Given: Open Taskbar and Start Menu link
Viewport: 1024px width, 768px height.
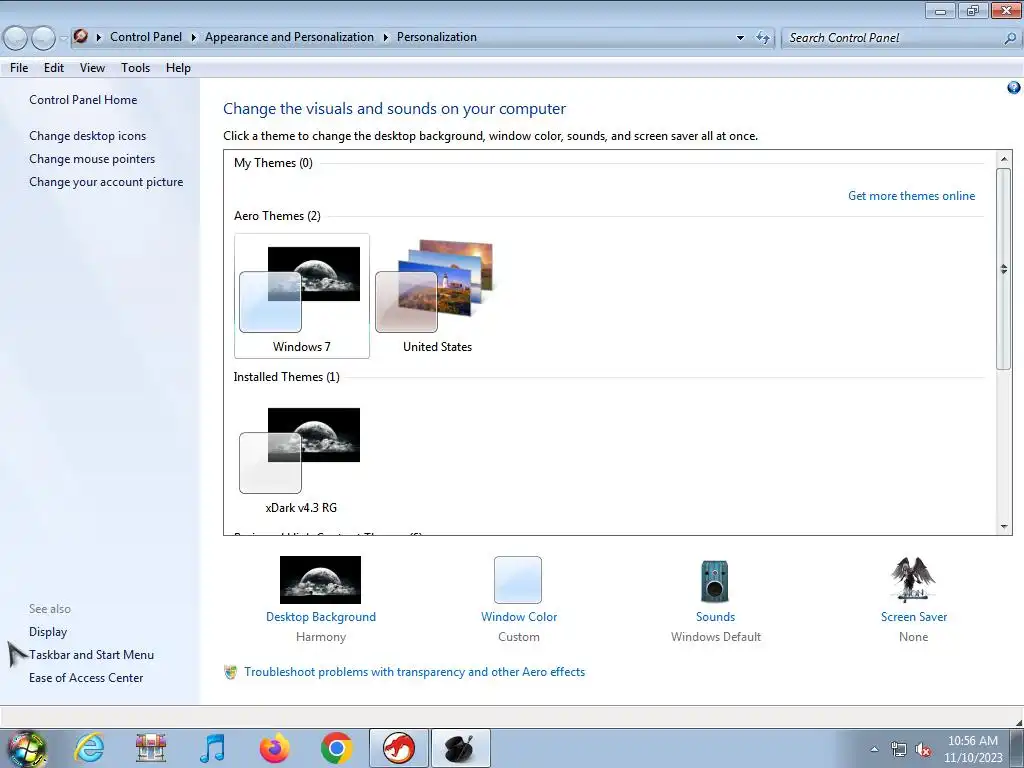Looking at the screenshot, I should pos(91,655).
